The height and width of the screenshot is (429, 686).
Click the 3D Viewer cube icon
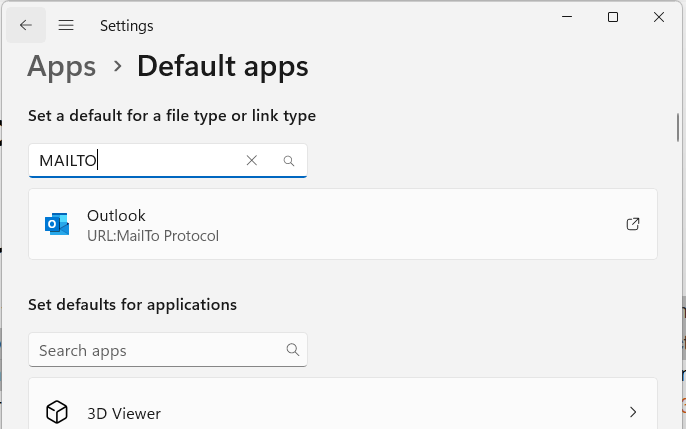coord(57,412)
